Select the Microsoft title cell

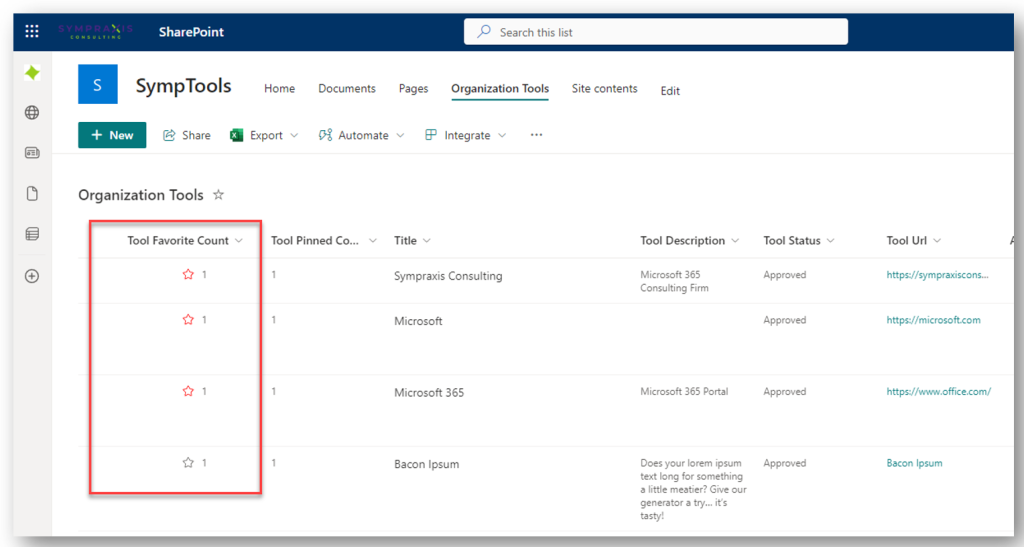[x=418, y=321]
